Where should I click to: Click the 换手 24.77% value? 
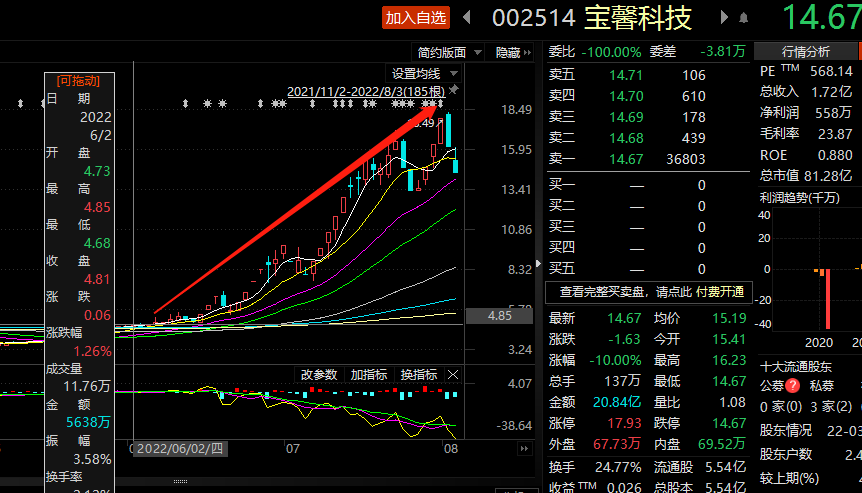click(618, 467)
